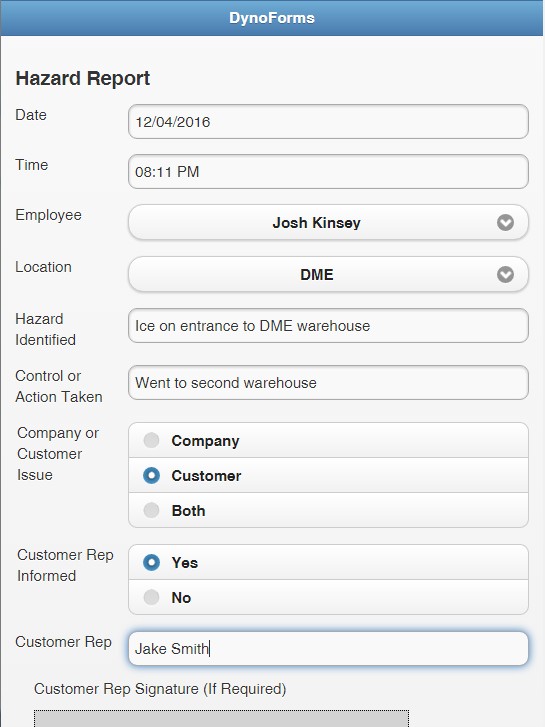Click the Company or Customer Issue label
545x727 pixels.
tap(58, 453)
